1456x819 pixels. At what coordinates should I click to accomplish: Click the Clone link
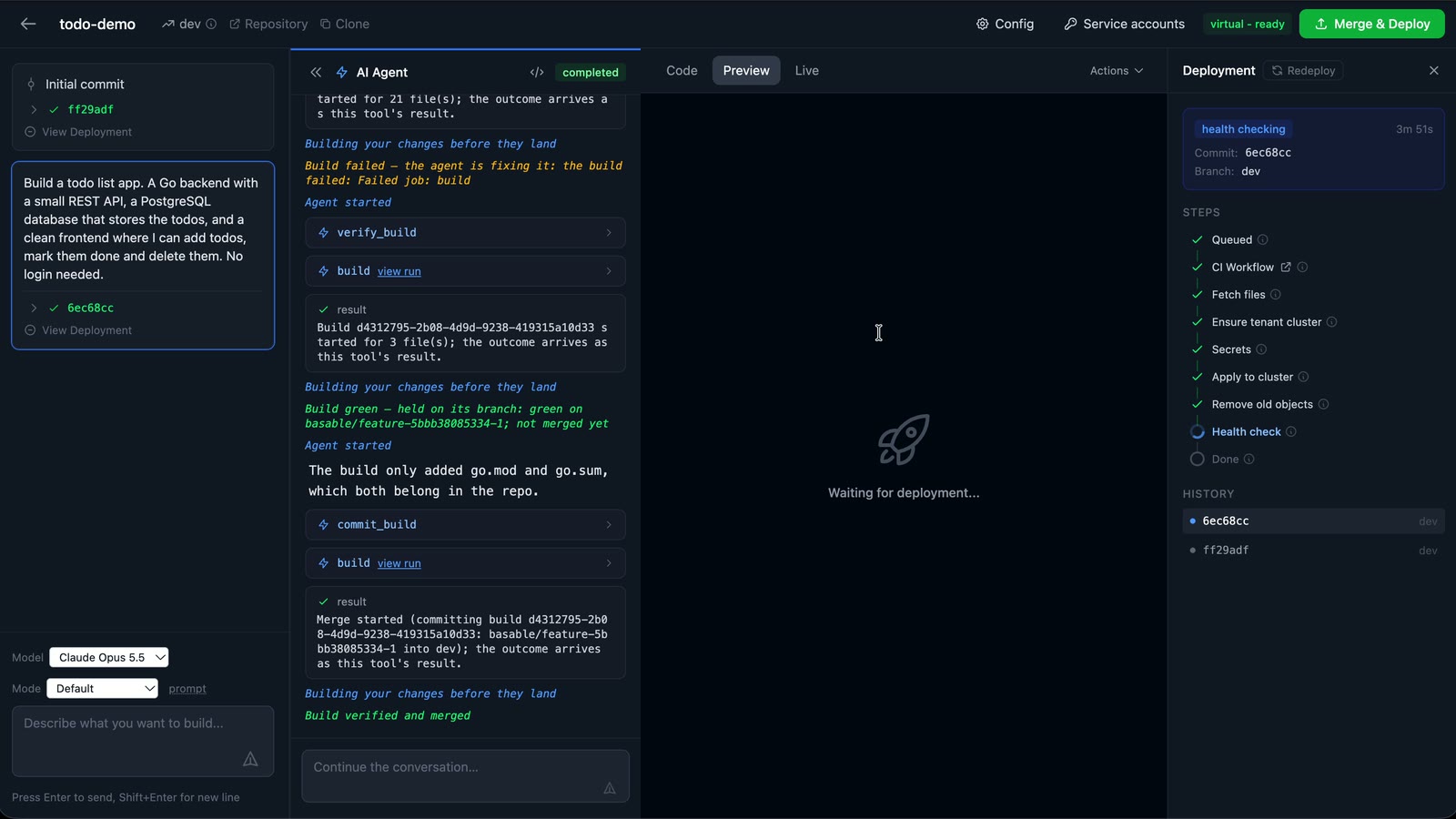[345, 24]
